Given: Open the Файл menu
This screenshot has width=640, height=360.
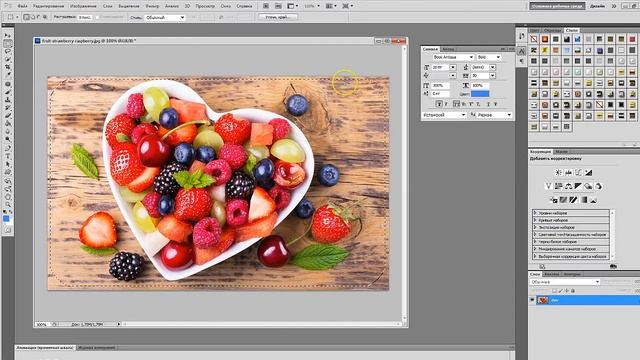Looking at the screenshot, I should click(22, 6).
